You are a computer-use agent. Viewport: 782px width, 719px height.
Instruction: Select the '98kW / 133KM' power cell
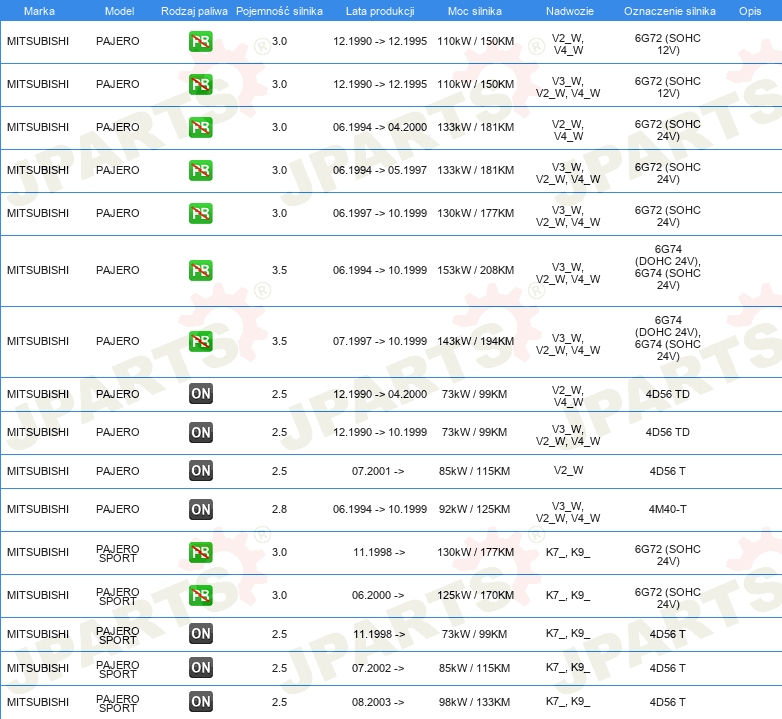pos(474,702)
